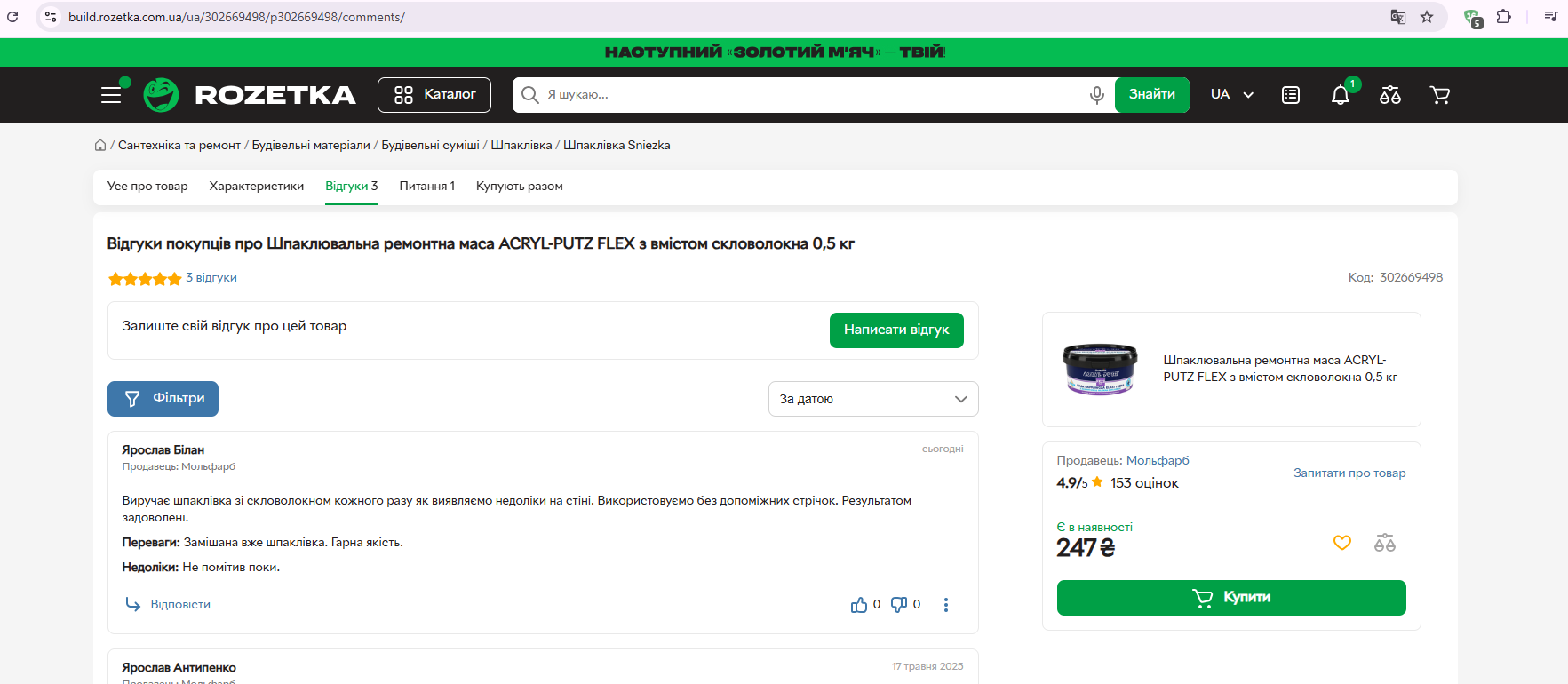Reload the page with the browser refresh icon
This screenshot has width=1568, height=684.
click(12, 17)
